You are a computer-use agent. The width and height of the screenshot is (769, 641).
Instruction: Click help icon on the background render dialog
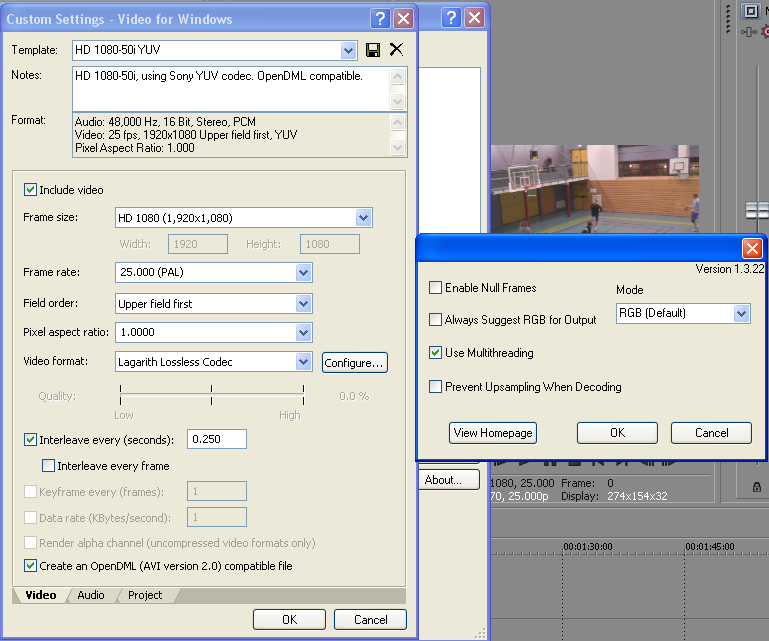449,18
